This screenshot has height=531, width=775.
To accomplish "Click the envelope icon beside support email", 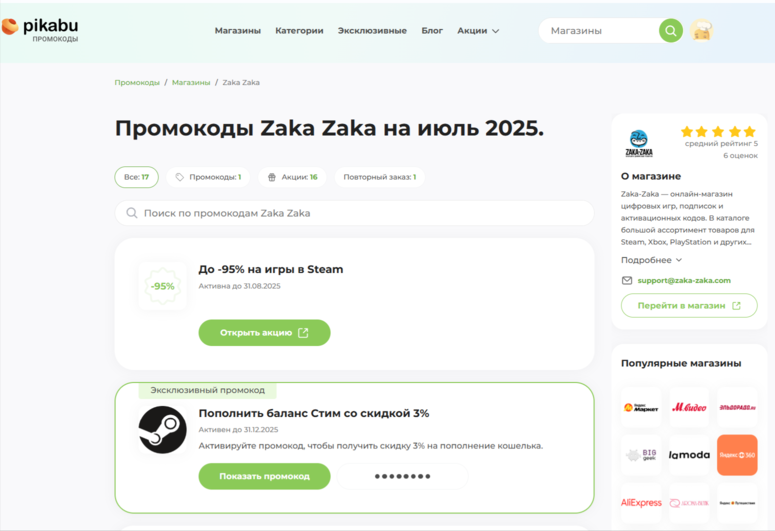I will click(627, 280).
